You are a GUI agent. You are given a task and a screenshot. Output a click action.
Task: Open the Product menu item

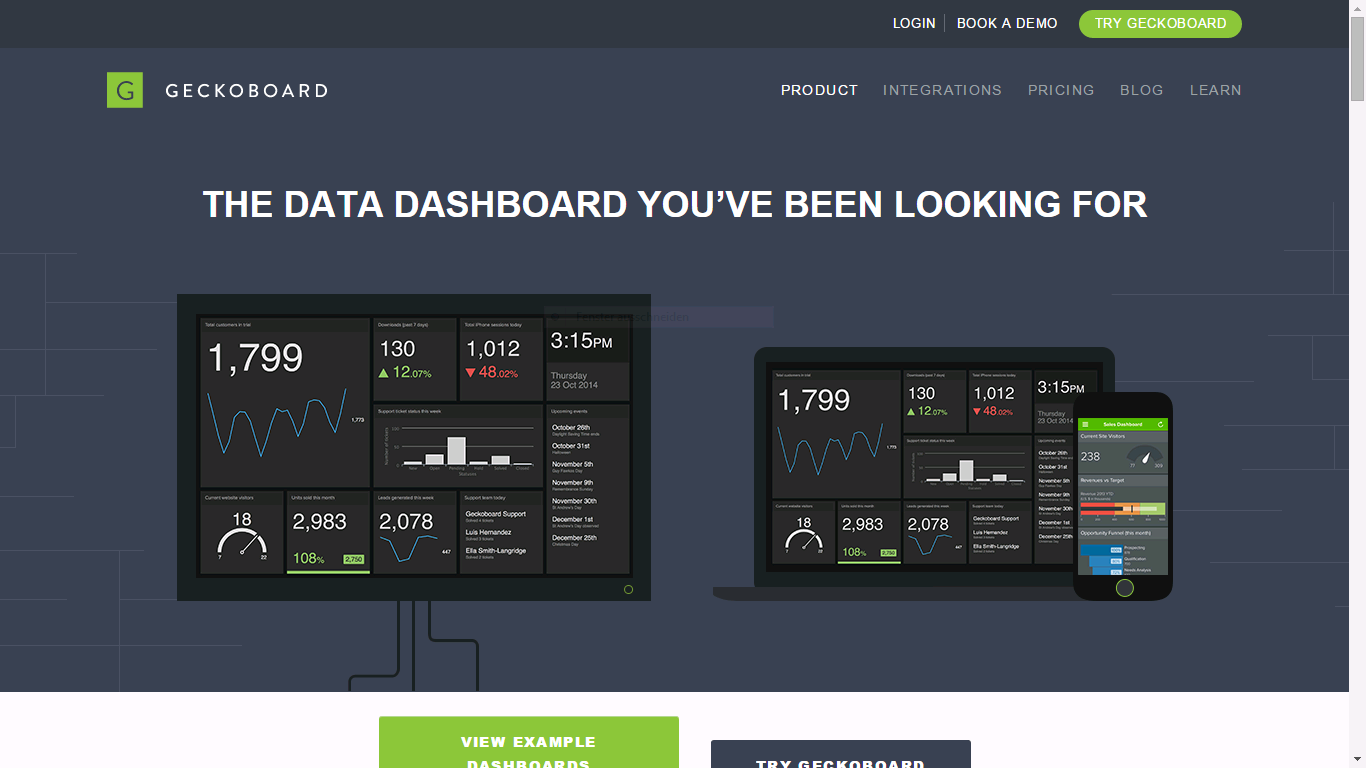coord(819,90)
